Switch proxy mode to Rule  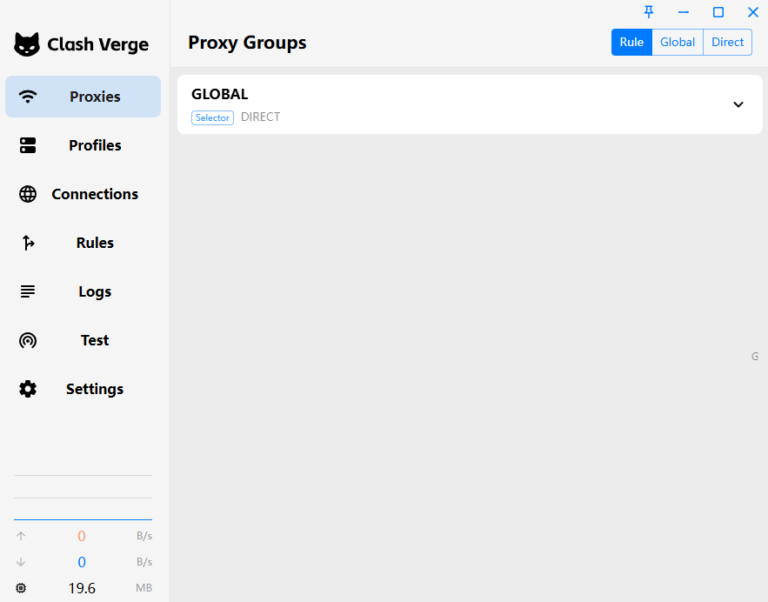[x=631, y=42]
